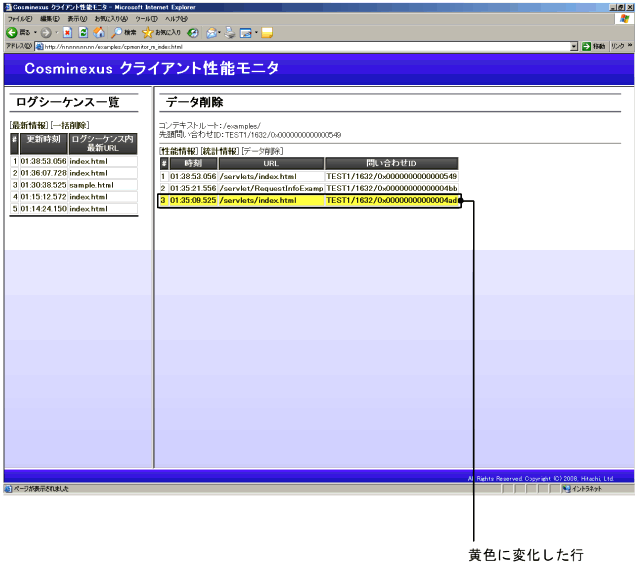
Task: Open the 表示(V) menu
Action: click(77, 19)
